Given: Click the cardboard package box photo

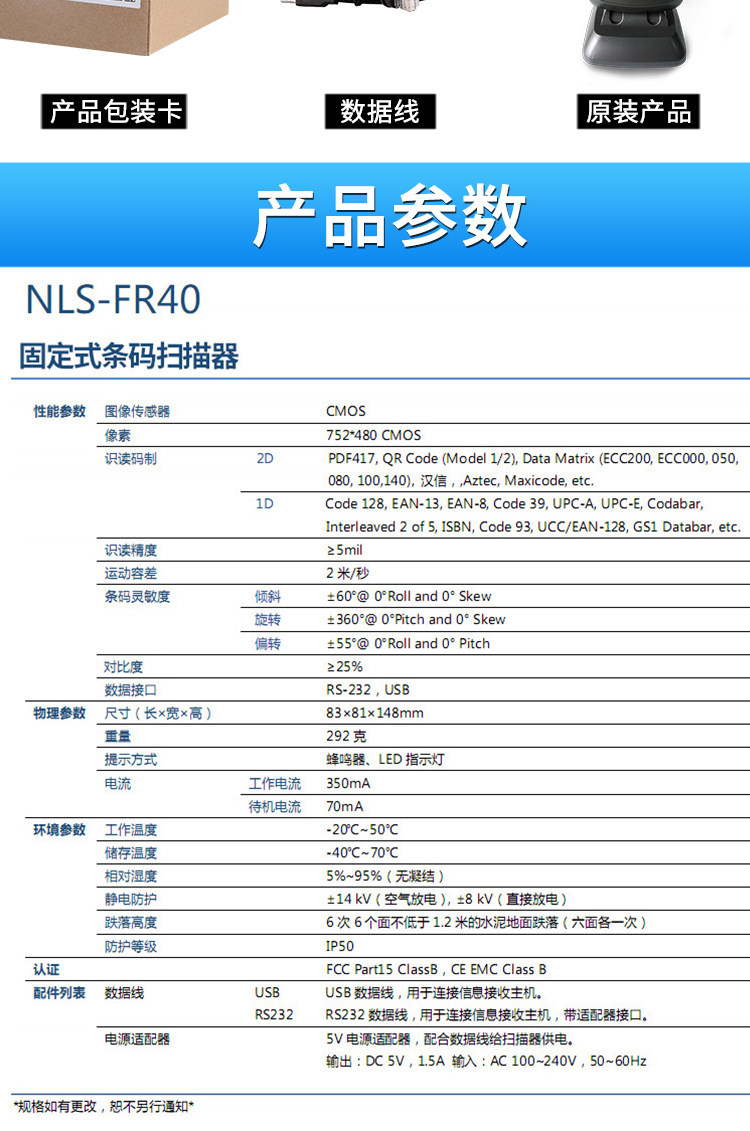Looking at the screenshot, I should tap(115, 27).
